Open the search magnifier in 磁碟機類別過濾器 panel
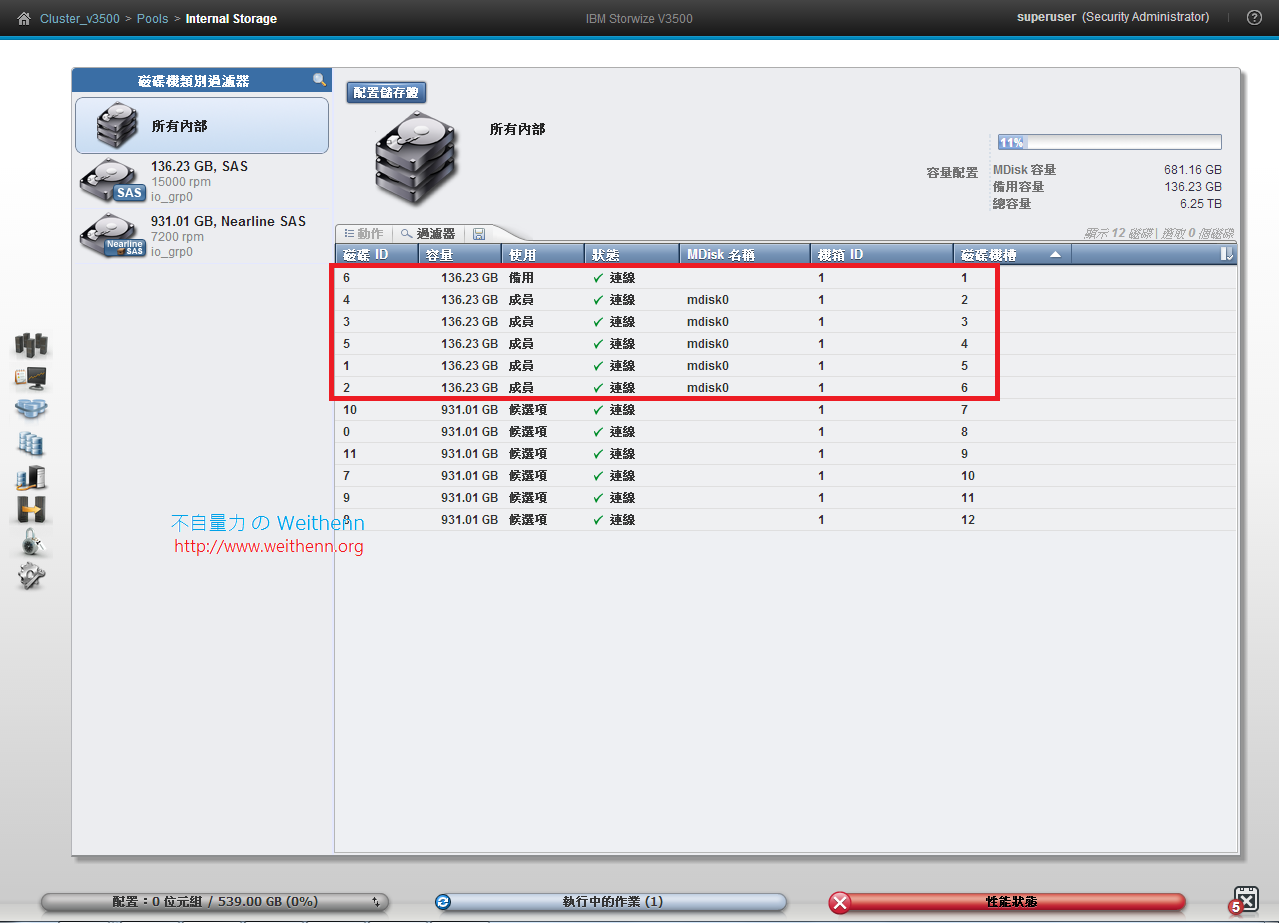The image size is (1279, 923). [318, 79]
